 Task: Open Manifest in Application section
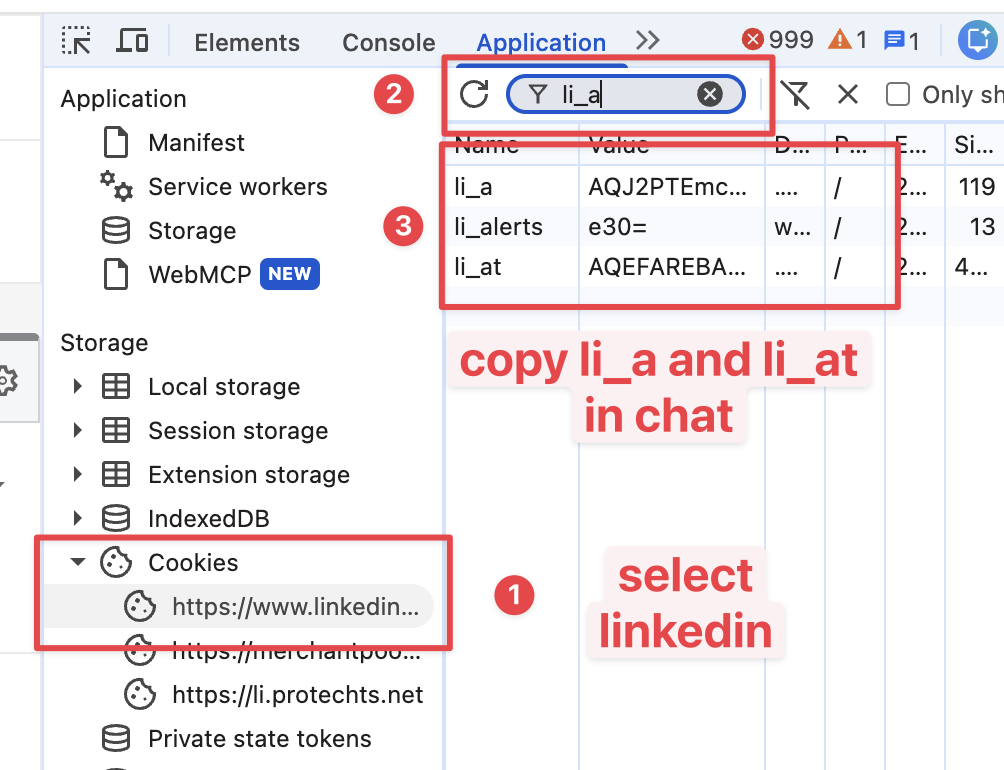(x=196, y=142)
